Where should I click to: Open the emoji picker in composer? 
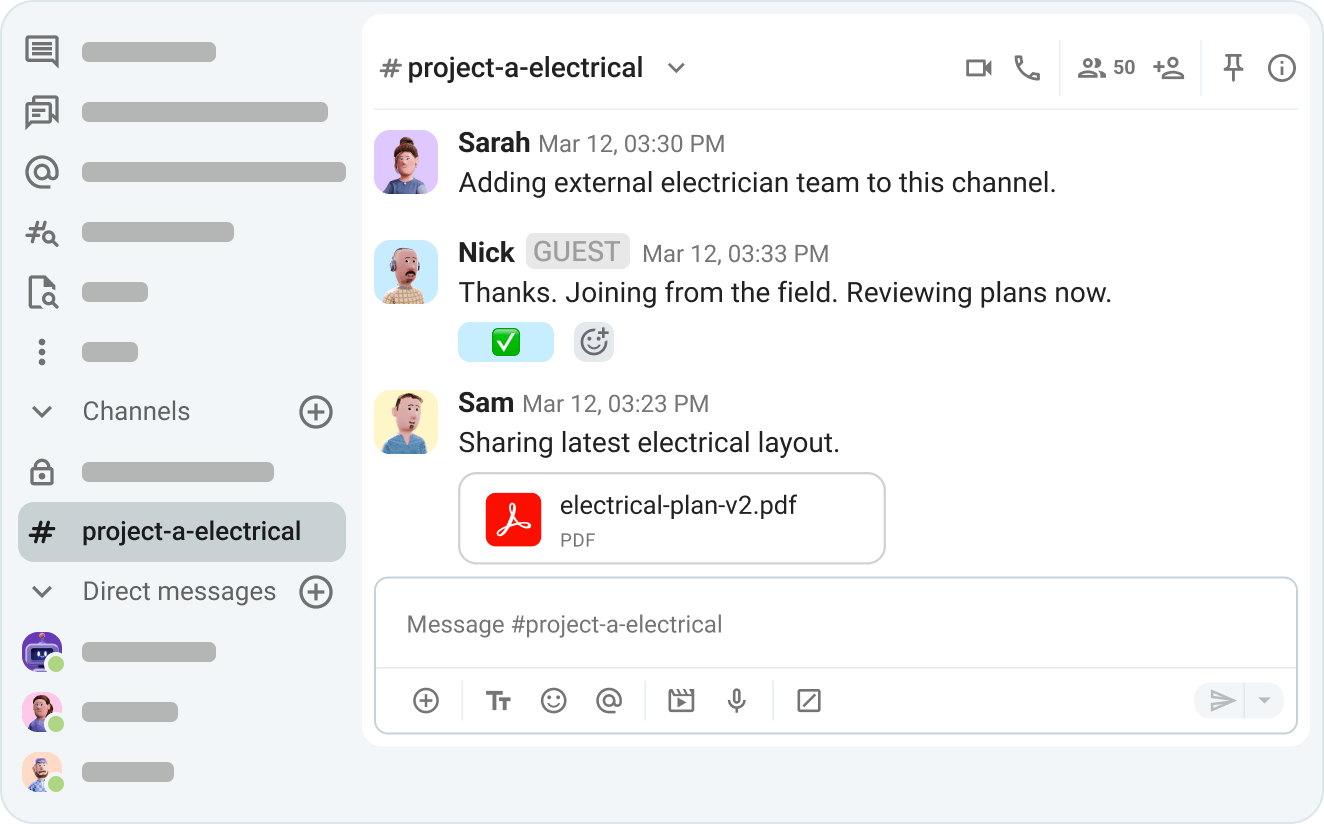click(553, 701)
